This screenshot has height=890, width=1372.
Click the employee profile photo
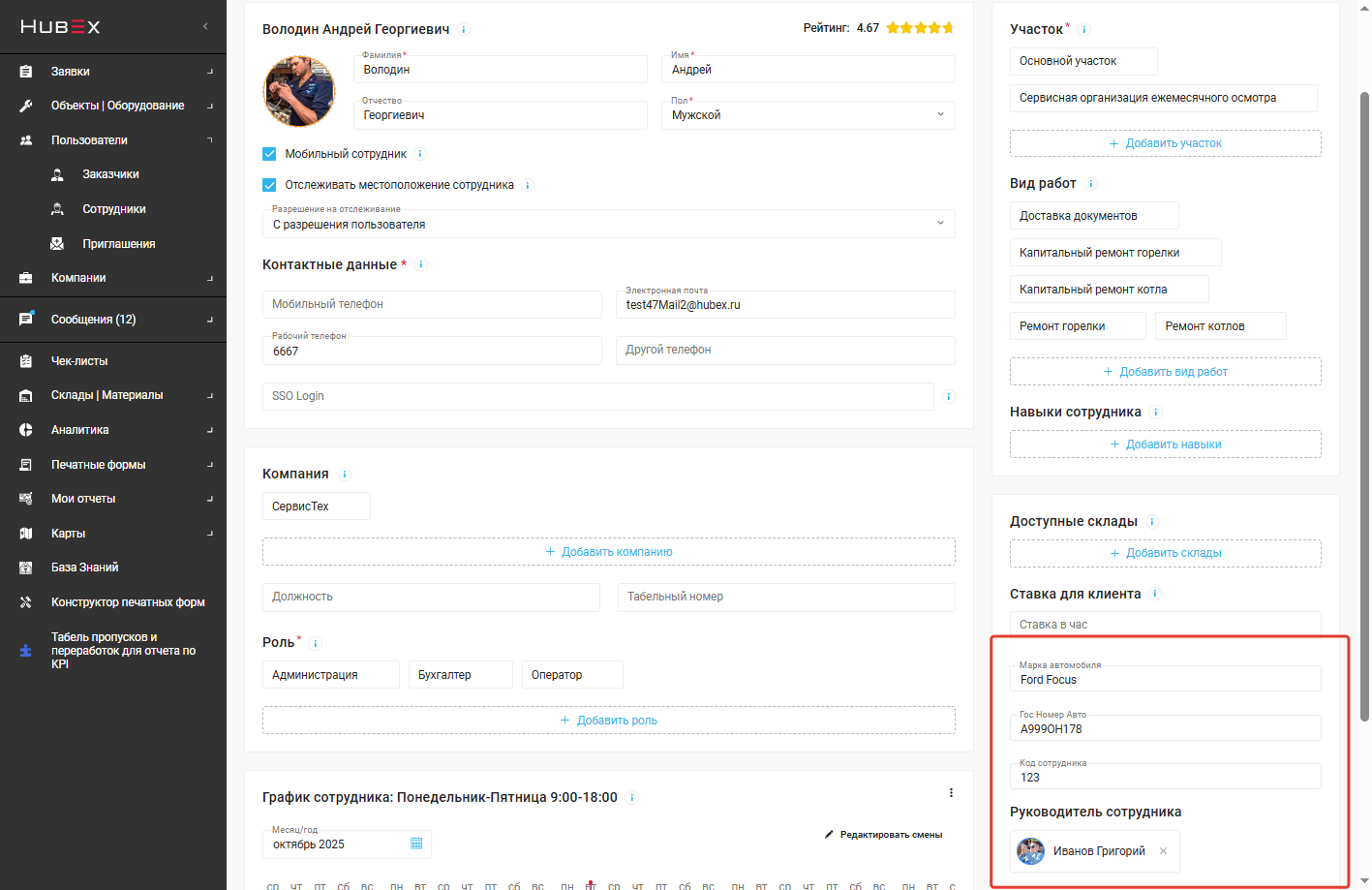pos(299,92)
